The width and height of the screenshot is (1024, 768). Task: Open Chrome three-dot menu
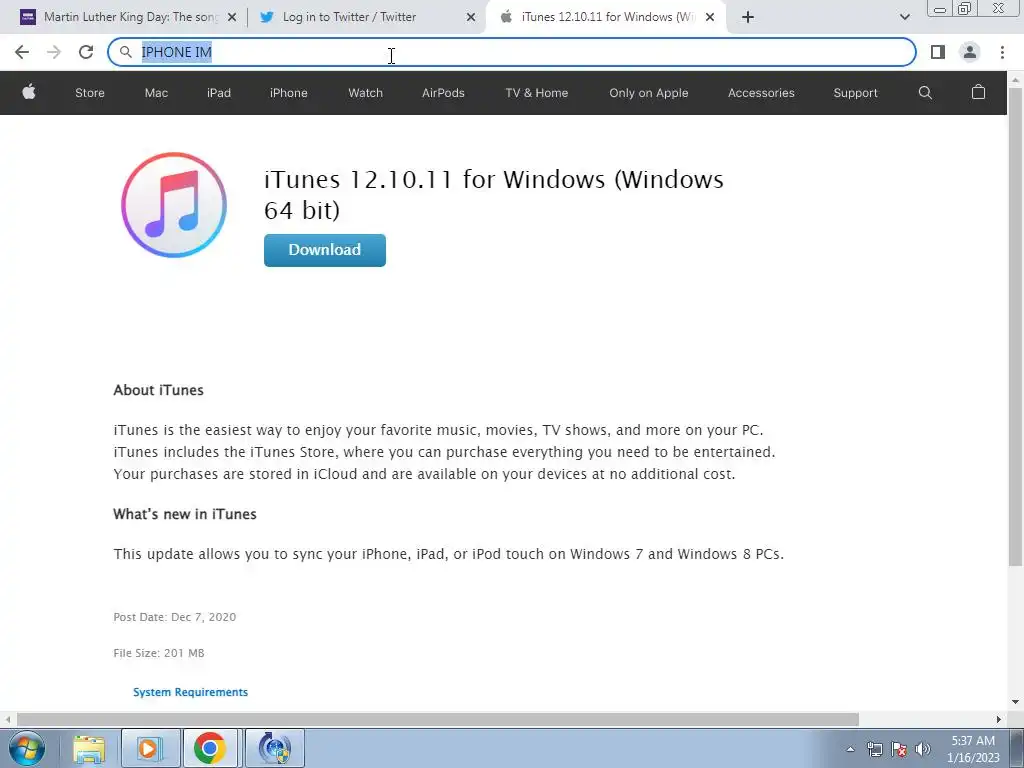pyautogui.click(x=1002, y=52)
